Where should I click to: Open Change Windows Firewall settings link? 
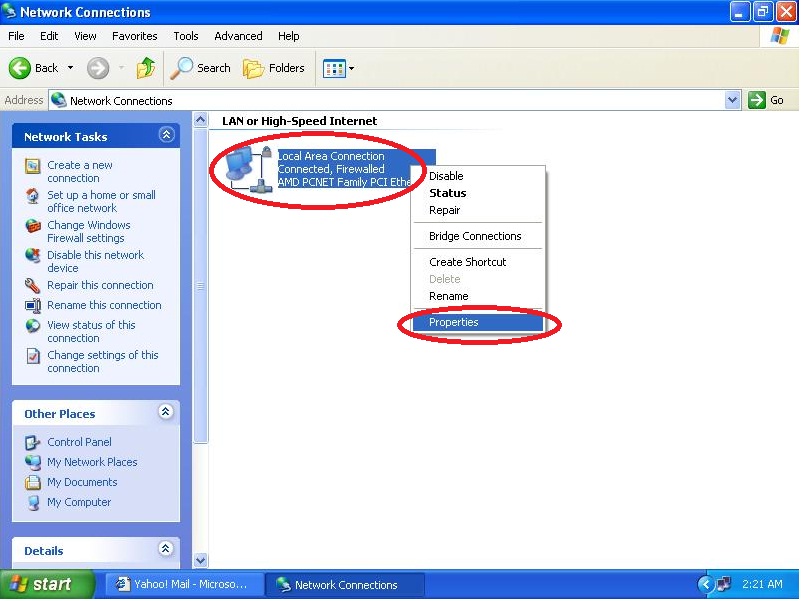[x=88, y=232]
